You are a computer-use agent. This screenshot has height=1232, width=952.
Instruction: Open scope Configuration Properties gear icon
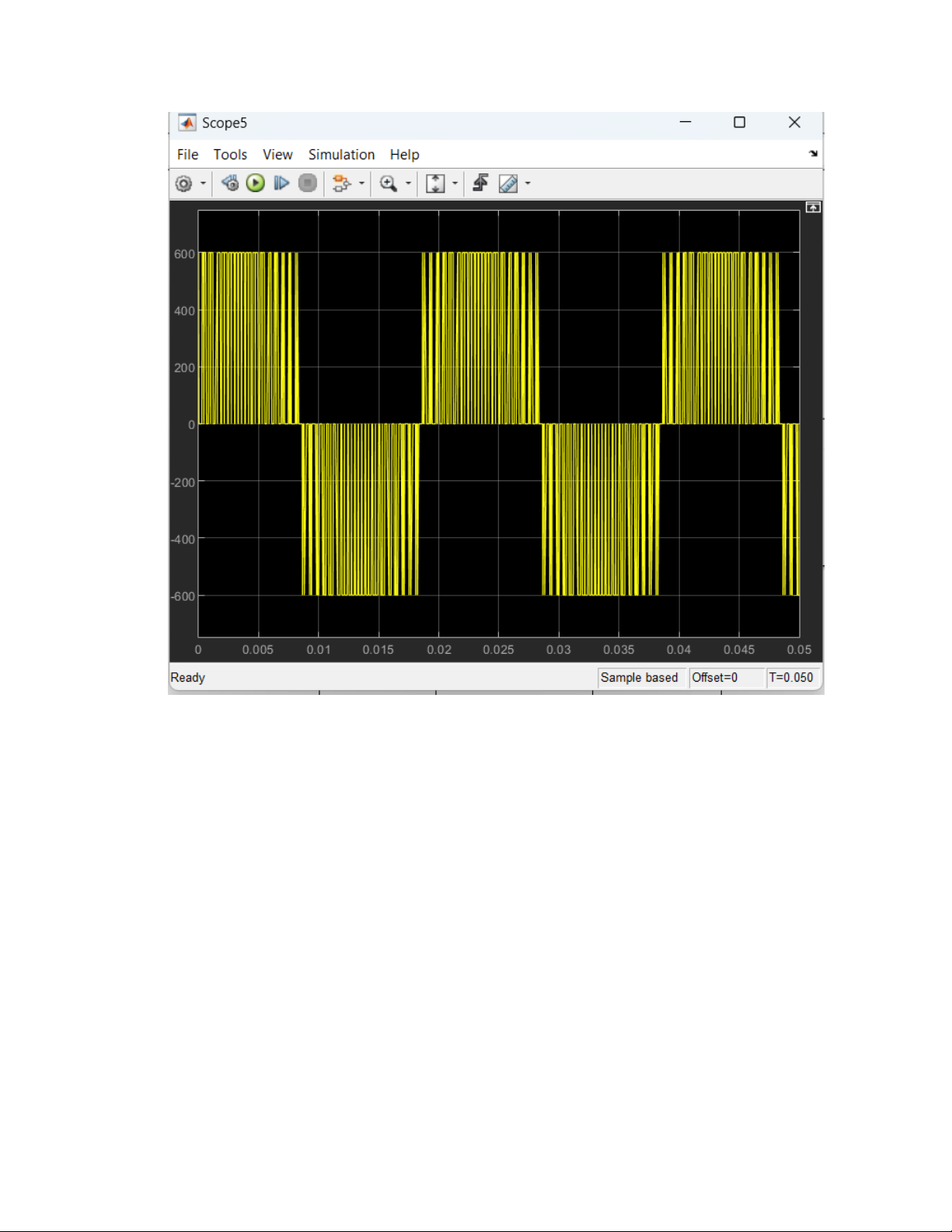183,183
